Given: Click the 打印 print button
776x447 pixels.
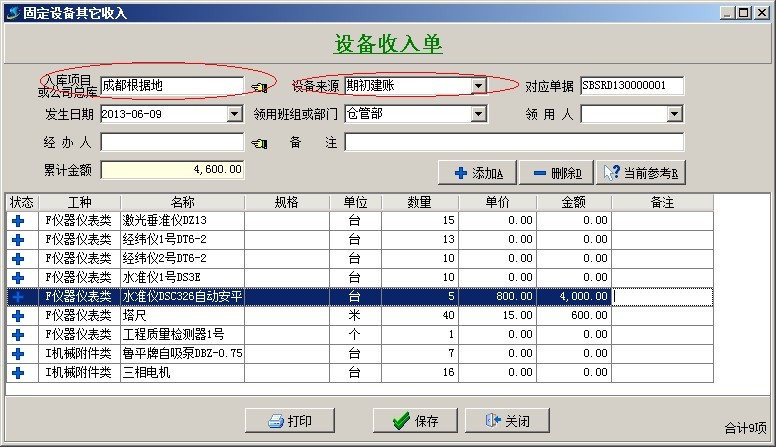Looking at the screenshot, I should (x=289, y=421).
